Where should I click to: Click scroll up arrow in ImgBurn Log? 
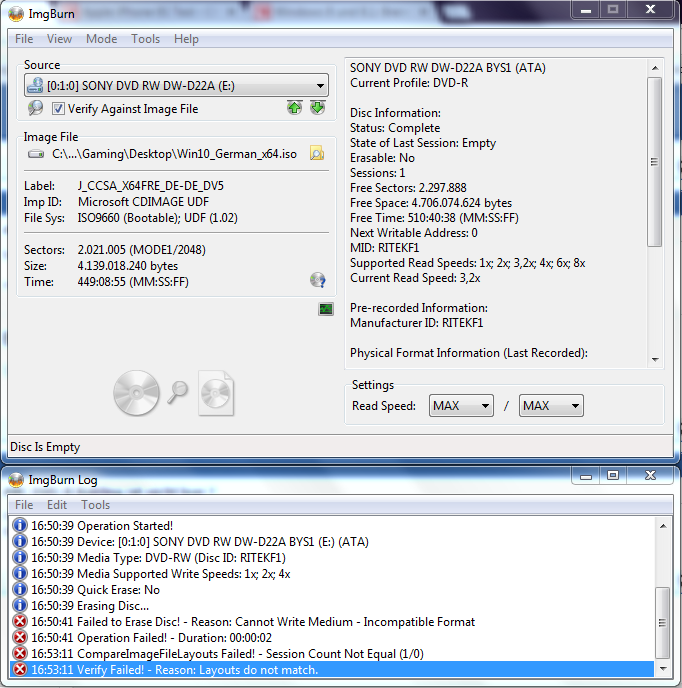point(663,526)
